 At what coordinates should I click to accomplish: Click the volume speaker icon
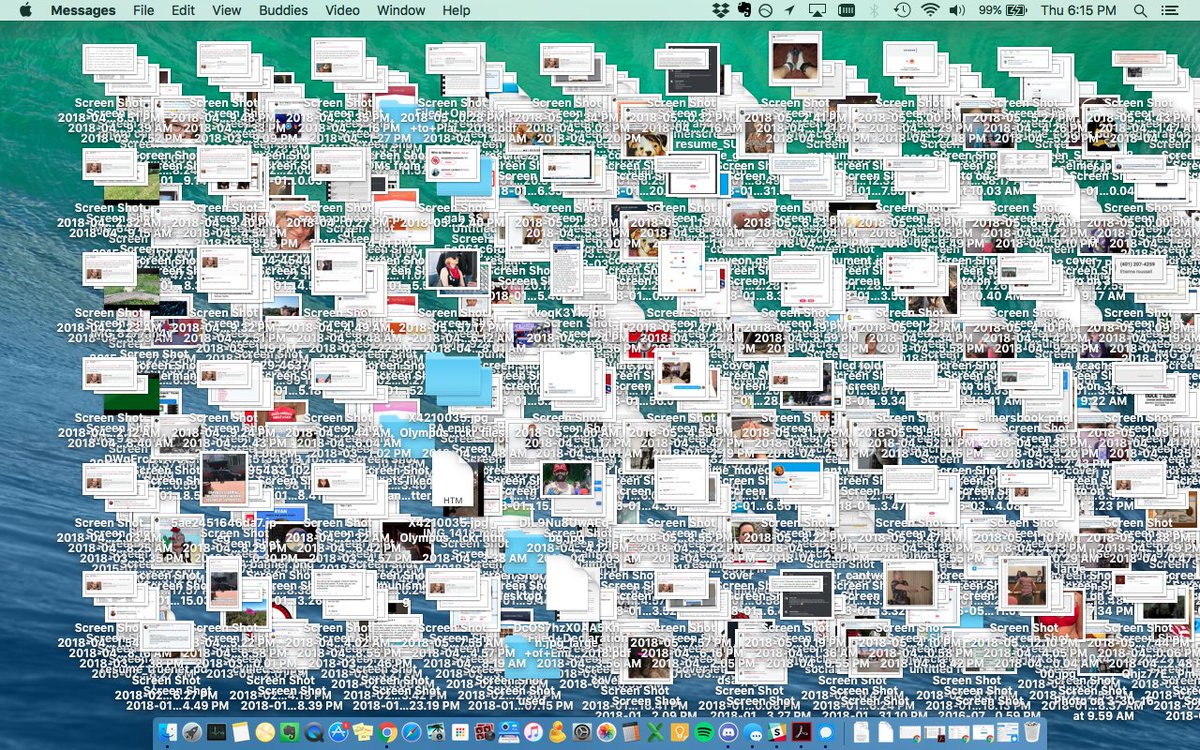[957, 10]
